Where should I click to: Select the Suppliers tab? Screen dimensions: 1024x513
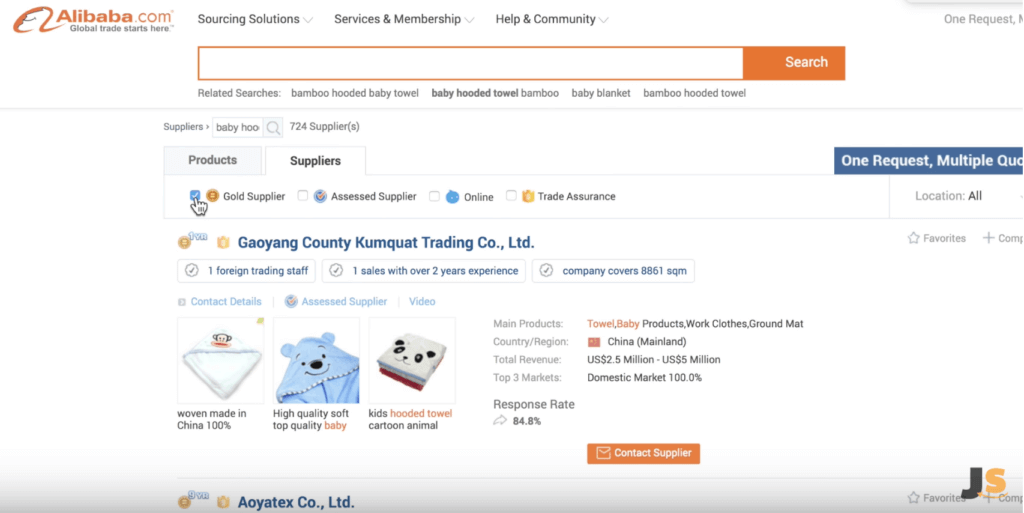click(315, 161)
